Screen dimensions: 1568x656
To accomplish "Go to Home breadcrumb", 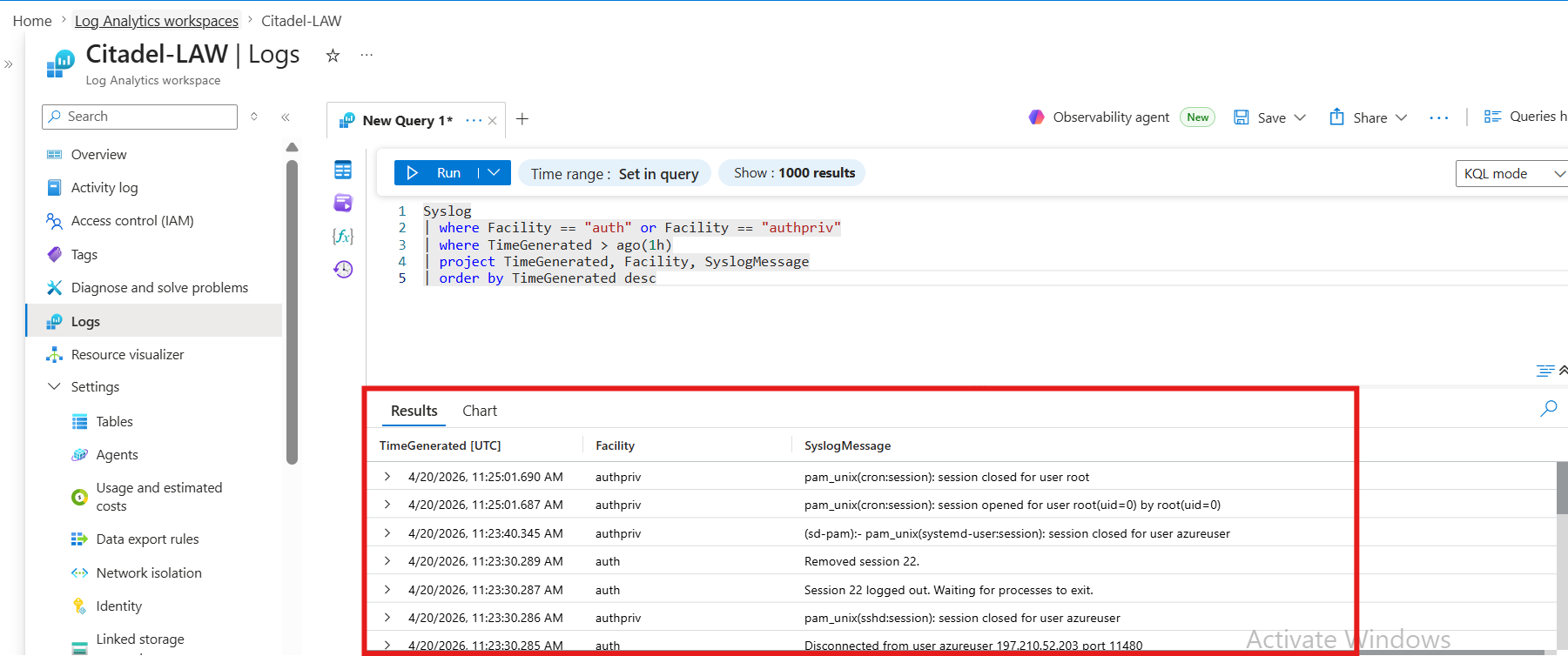I will 32,21.
